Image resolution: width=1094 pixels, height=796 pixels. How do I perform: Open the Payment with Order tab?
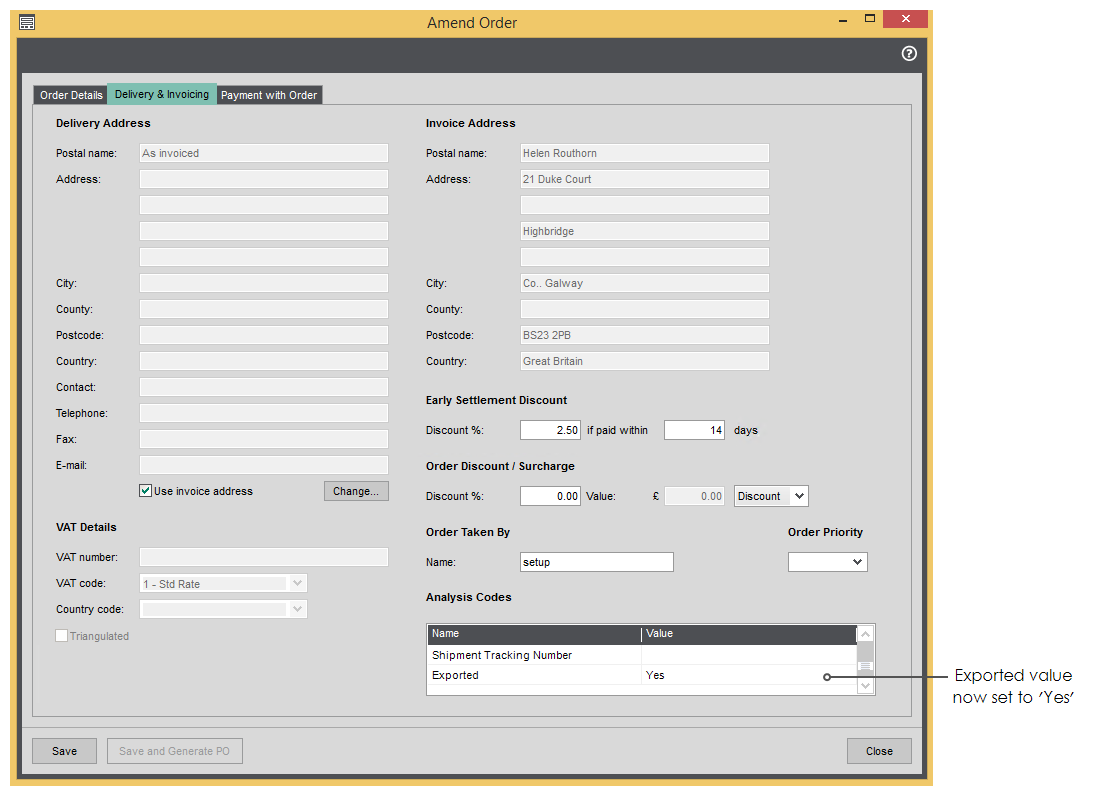[x=269, y=95]
